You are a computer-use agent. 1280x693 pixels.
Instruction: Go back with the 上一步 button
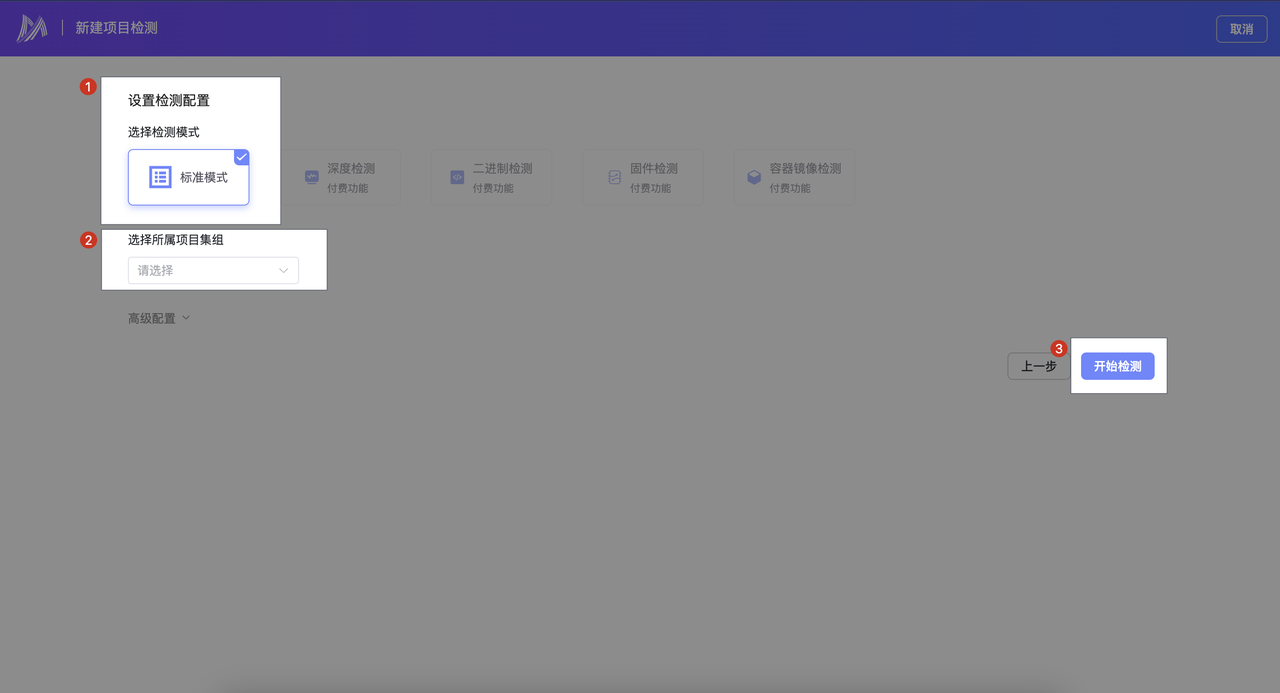coord(1037,366)
